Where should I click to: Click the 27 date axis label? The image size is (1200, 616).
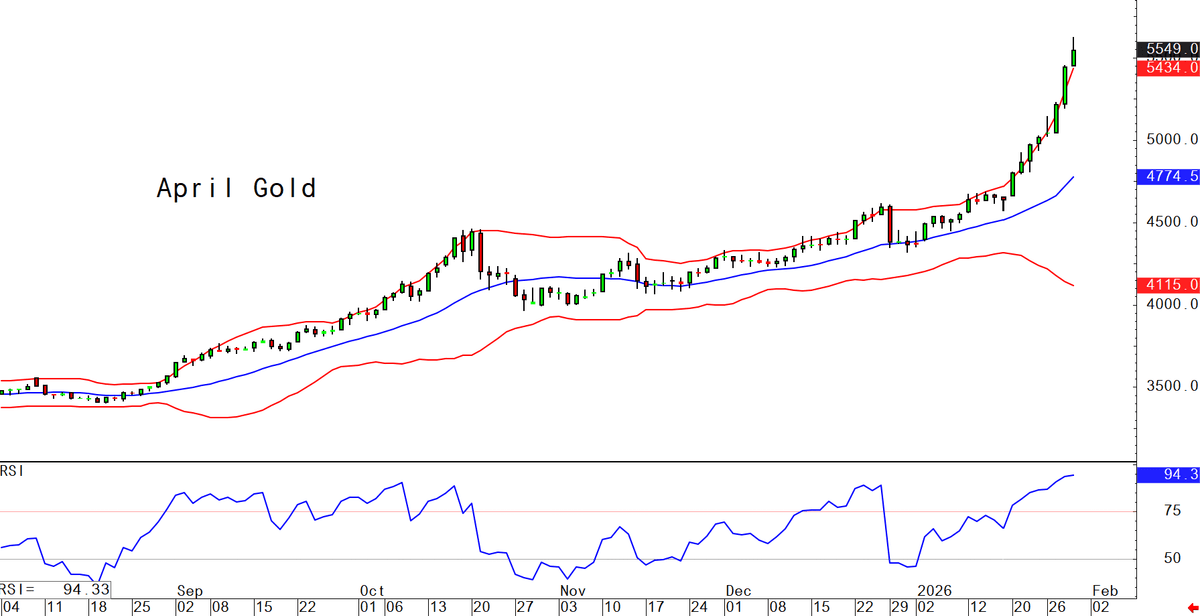point(526,607)
